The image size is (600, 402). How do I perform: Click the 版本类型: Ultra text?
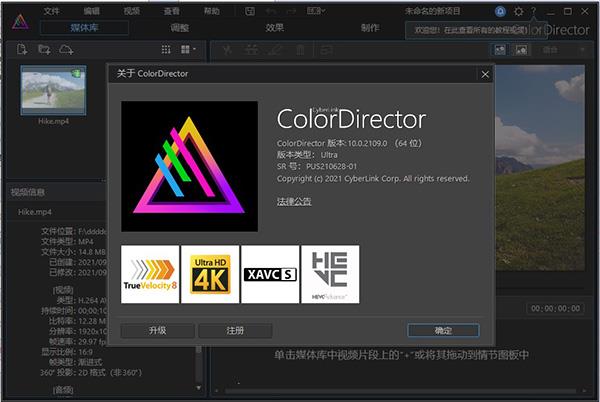(307, 155)
